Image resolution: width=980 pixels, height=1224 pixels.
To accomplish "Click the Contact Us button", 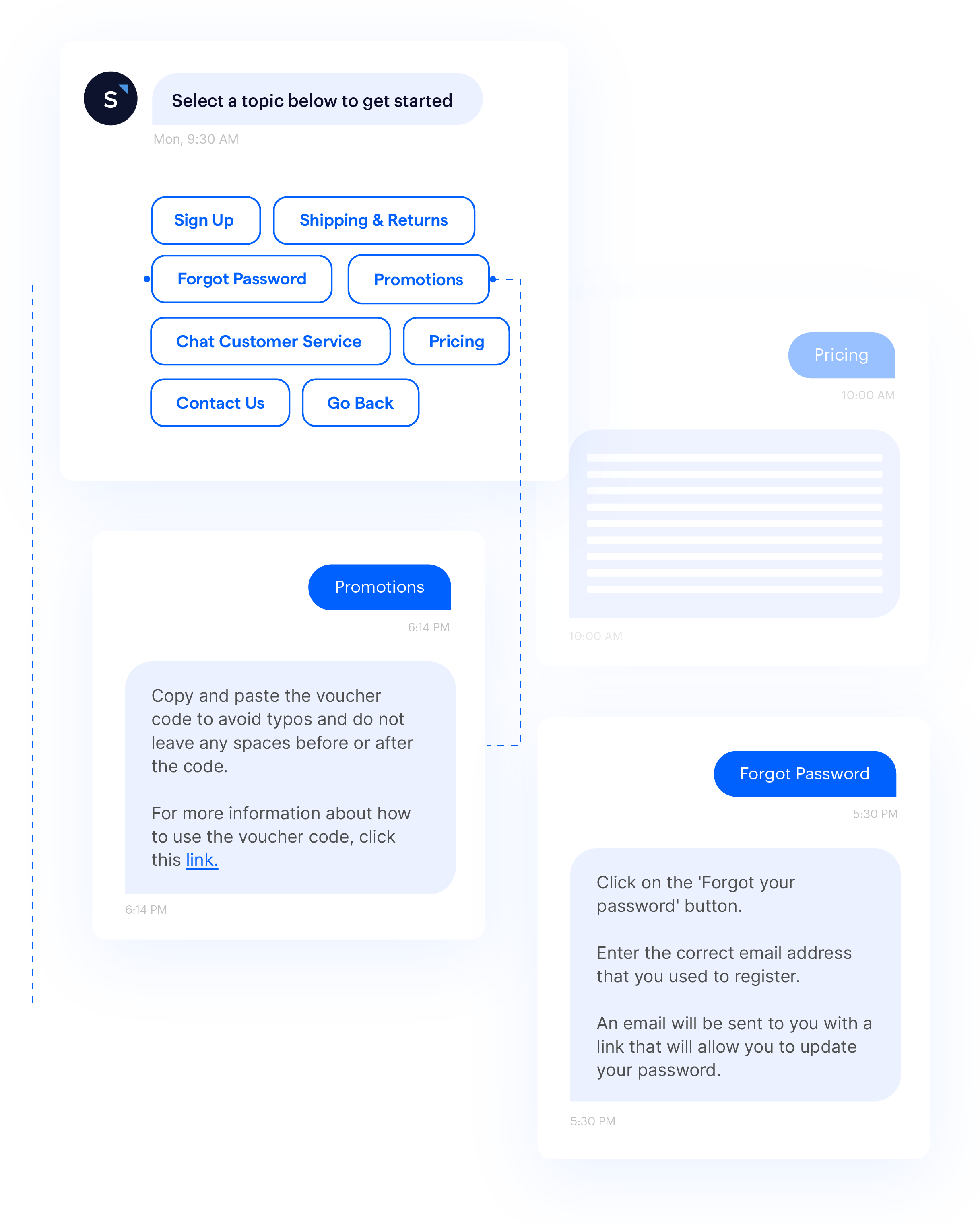I will pyautogui.click(x=221, y=403).
